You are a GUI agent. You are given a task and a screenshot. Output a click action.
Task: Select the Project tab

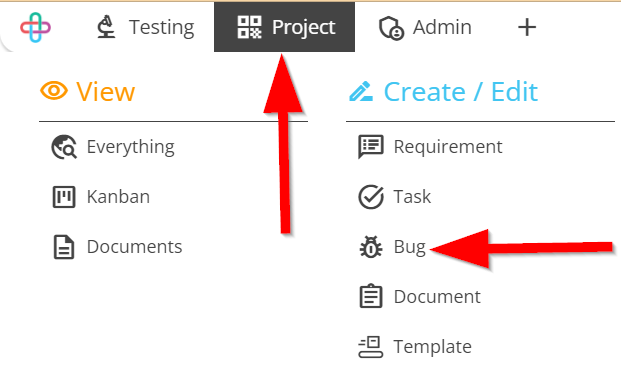[284, 27]
